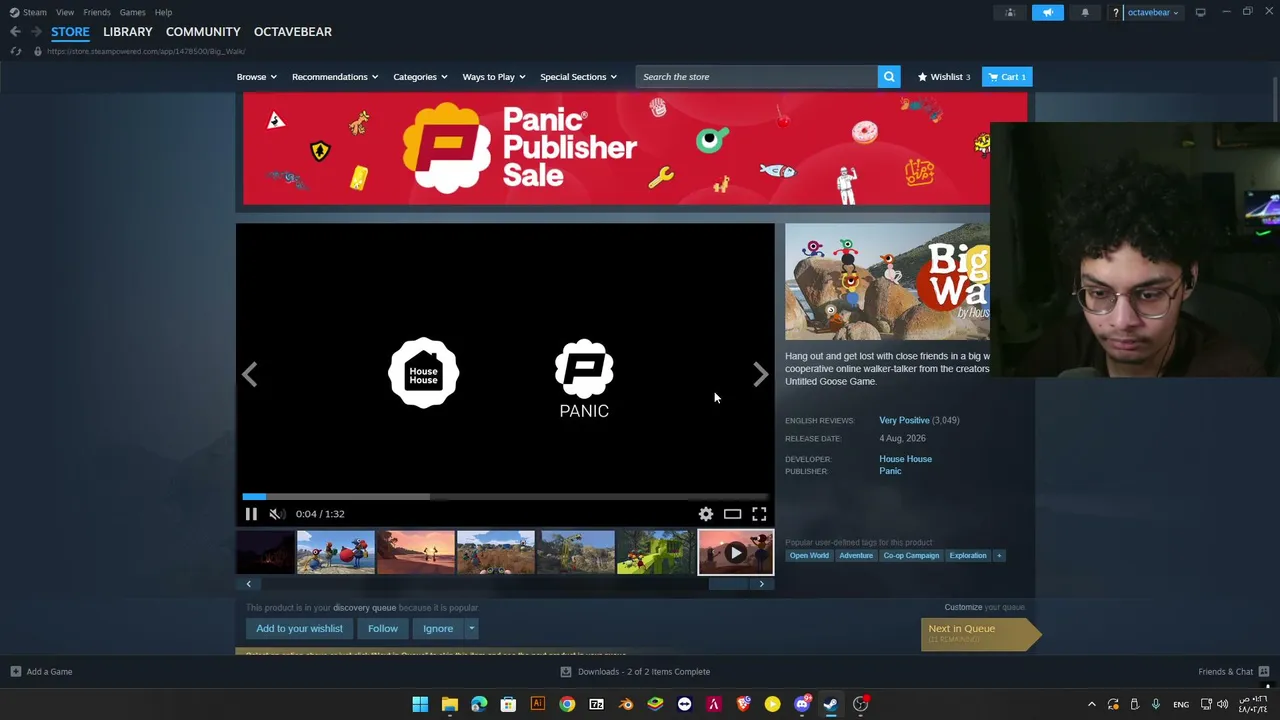Show next media with right arrow on video
This screenshot has height=720, width=1280.
click(760, 375)
